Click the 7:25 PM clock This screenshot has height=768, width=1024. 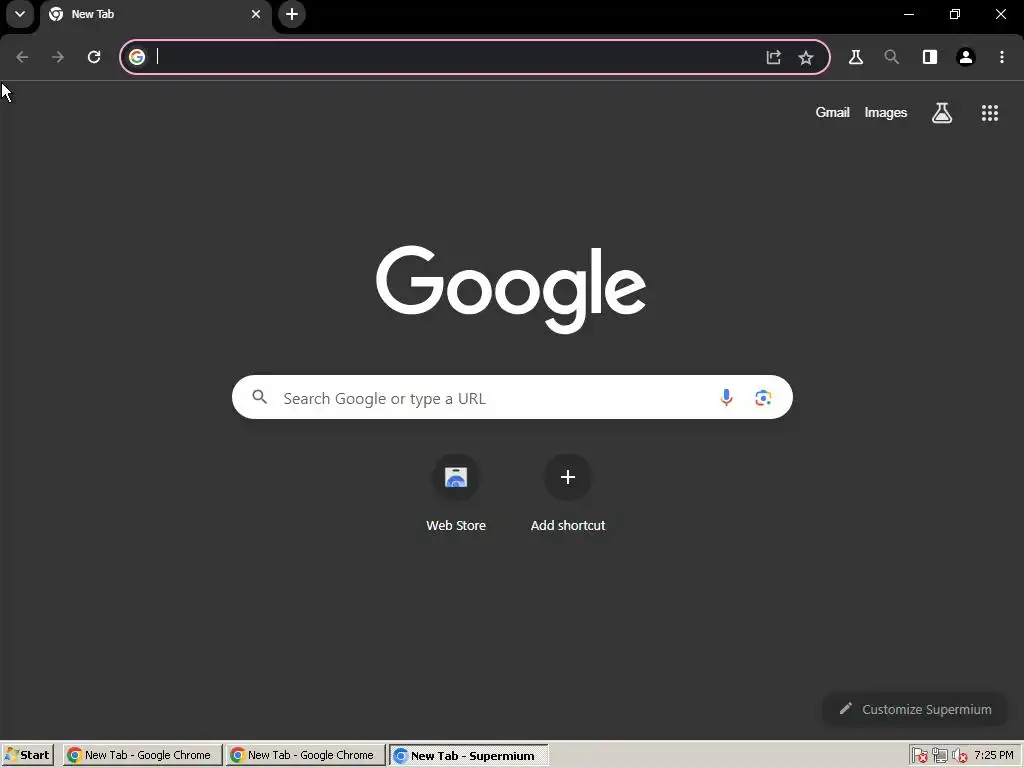point(994,755)
